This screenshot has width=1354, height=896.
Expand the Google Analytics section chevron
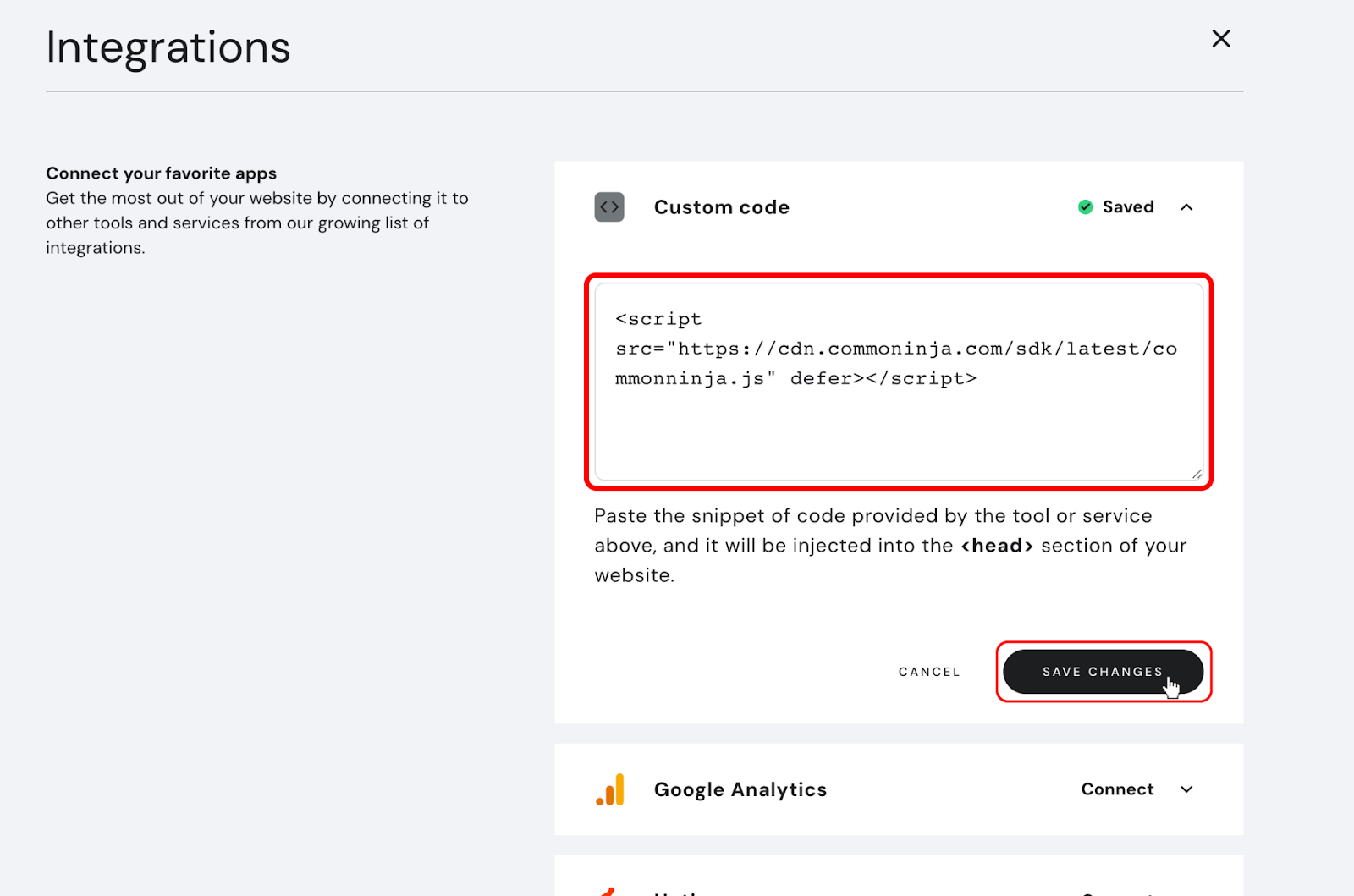click(1186, 789)
